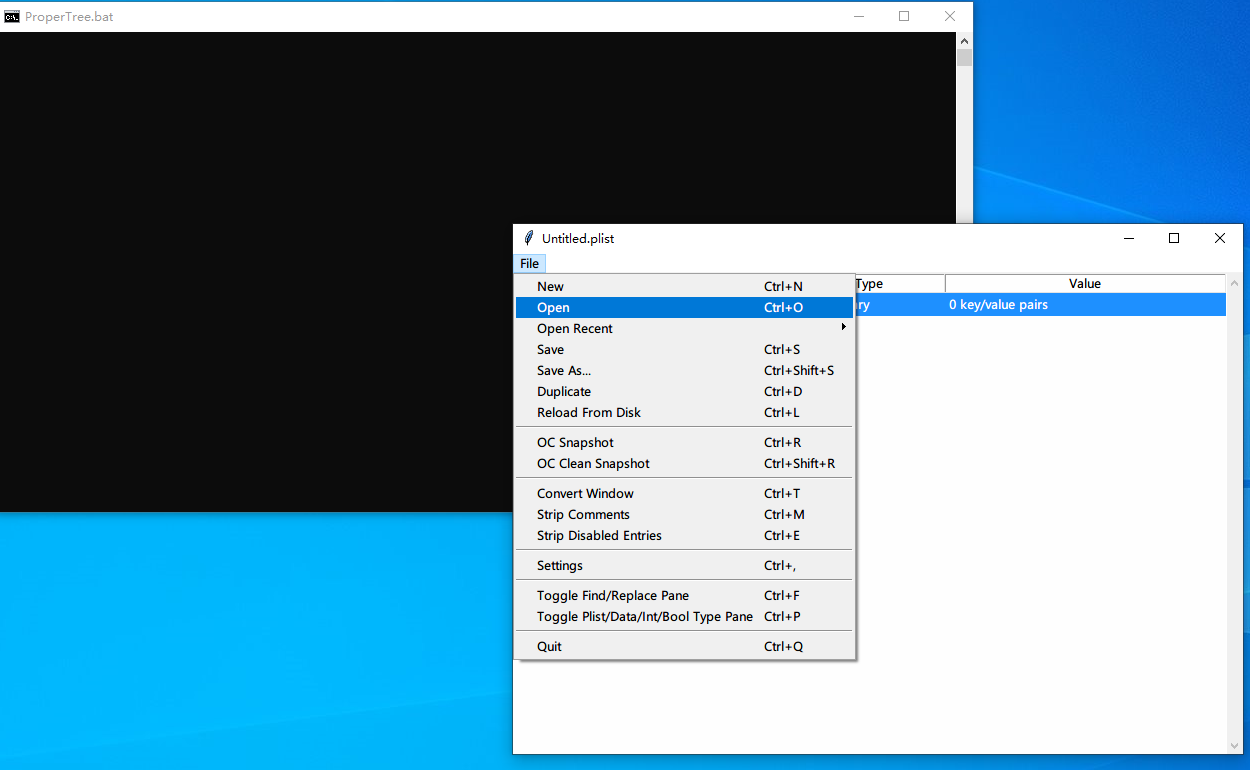
Task: Toggle Find/Replace Pane
Action: pos(613,596)
